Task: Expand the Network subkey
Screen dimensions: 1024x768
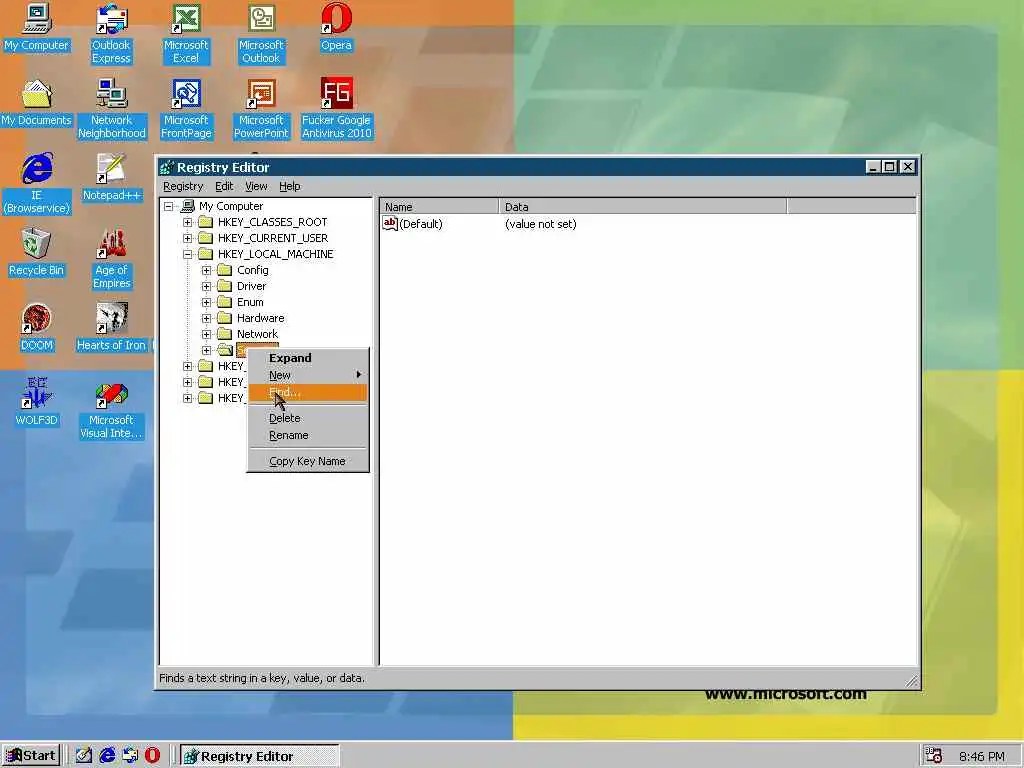Action: click(206, 334)
